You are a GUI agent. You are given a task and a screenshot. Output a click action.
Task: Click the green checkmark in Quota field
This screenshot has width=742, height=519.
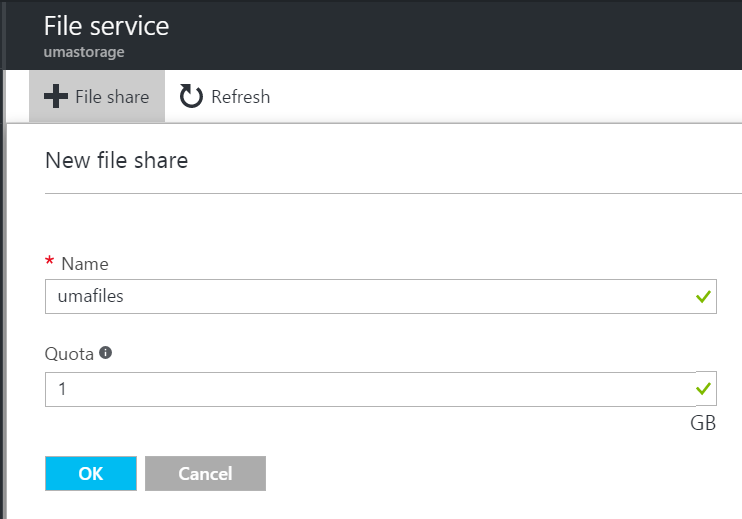pos(703,389)
